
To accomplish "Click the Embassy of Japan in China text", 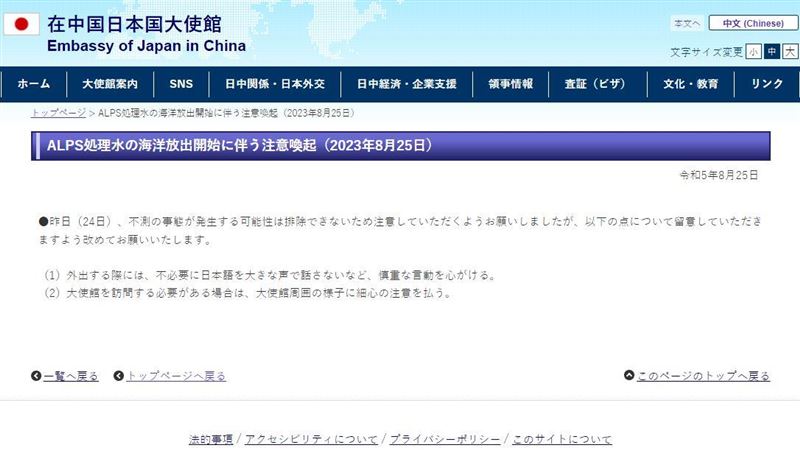I will (146, 46).
